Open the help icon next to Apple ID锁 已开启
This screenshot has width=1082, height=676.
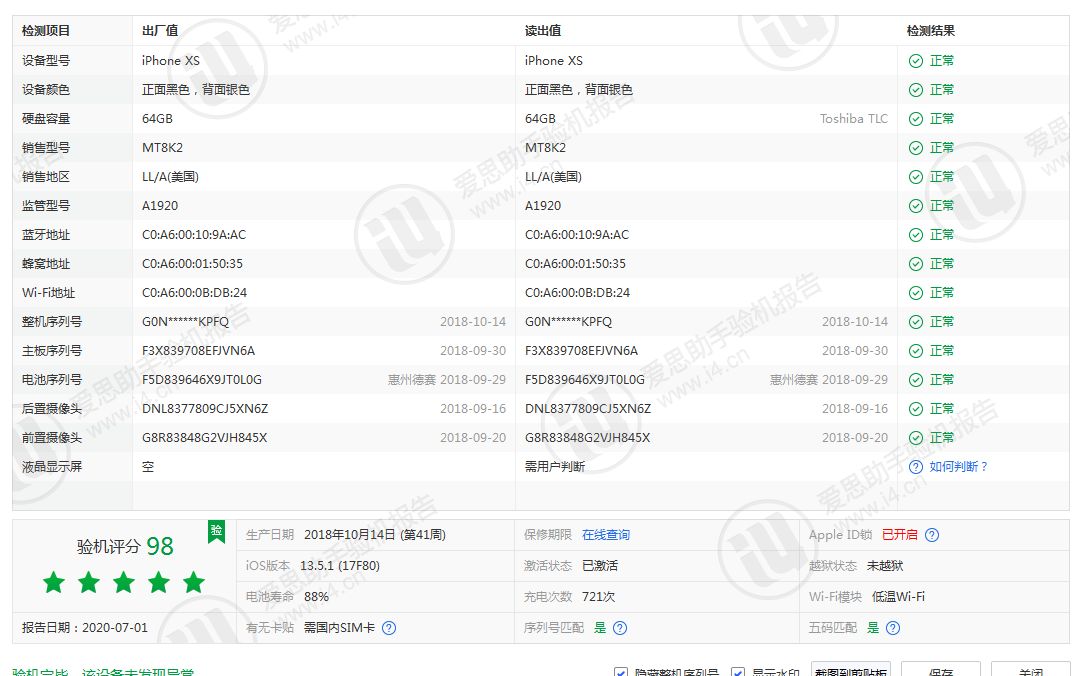click(932, 535)
